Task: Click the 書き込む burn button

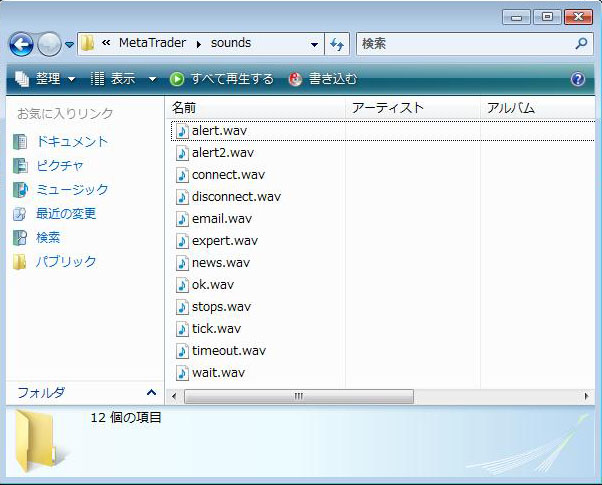Action: point(323,79)
